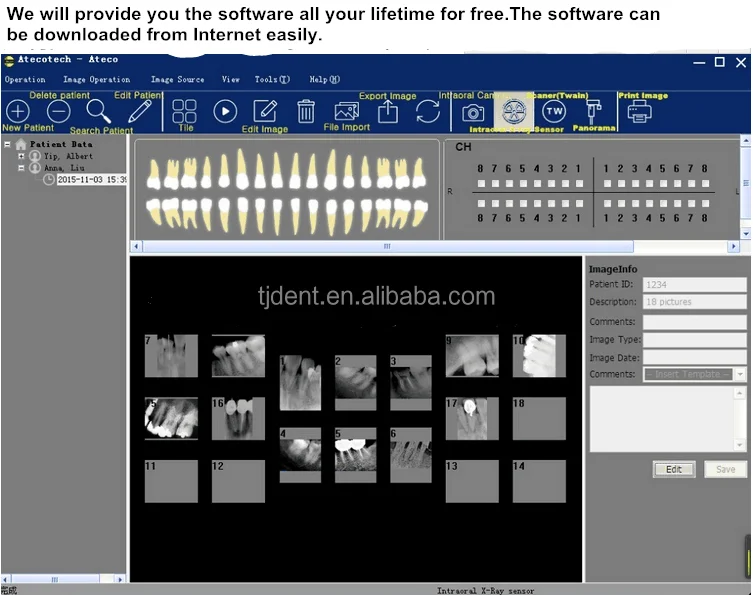The height and width of the screenshot is (595, 753).
Task: Collapse the Anna, Liu patient node
Action: pyautogui.click(x=21, y=168)
